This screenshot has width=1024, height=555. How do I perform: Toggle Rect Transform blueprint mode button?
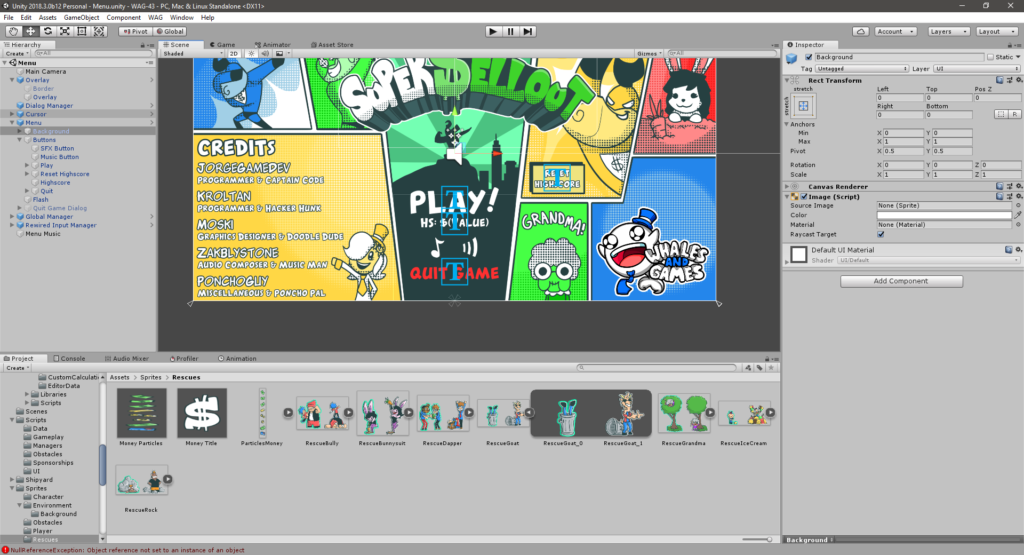click(x=1001, y=114)
